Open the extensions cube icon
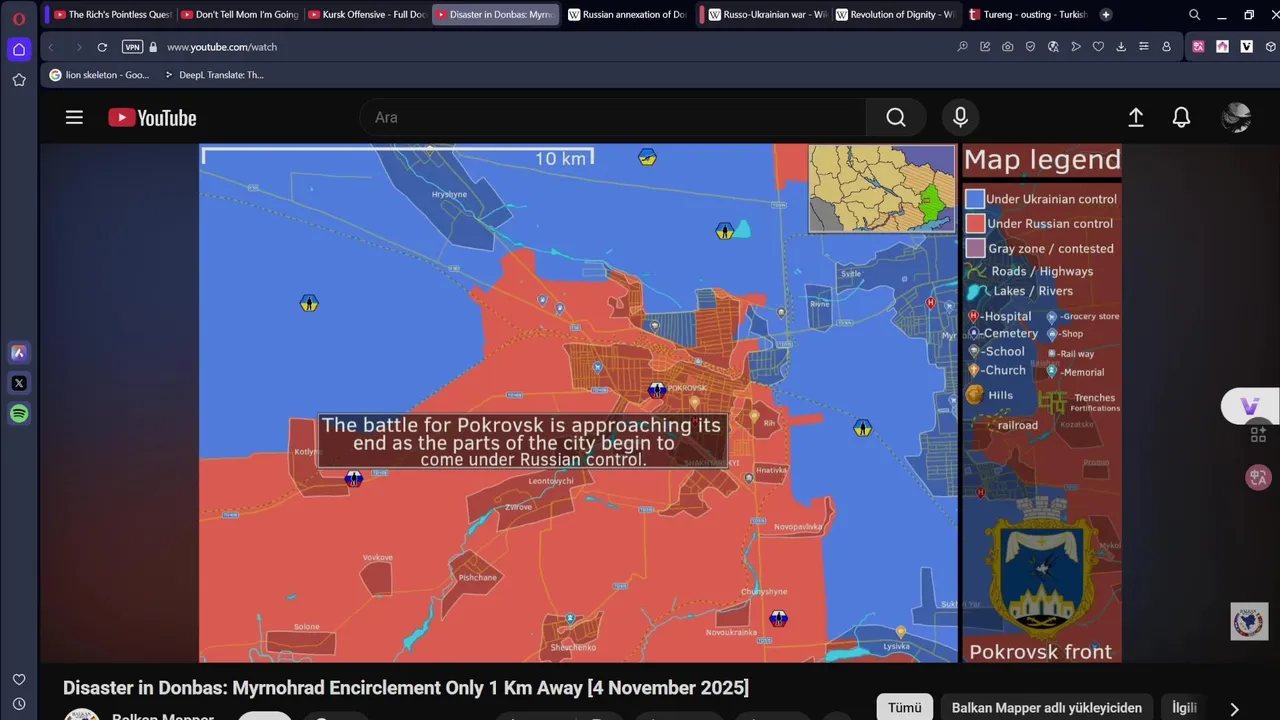The width and height of the screenshot is (1280, 720). [x=1269, y=47]
